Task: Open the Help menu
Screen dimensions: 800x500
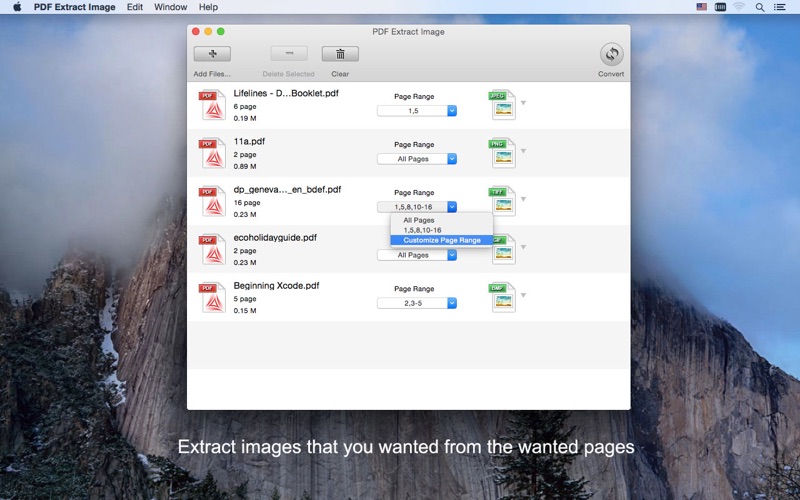Action: point(208,7)
